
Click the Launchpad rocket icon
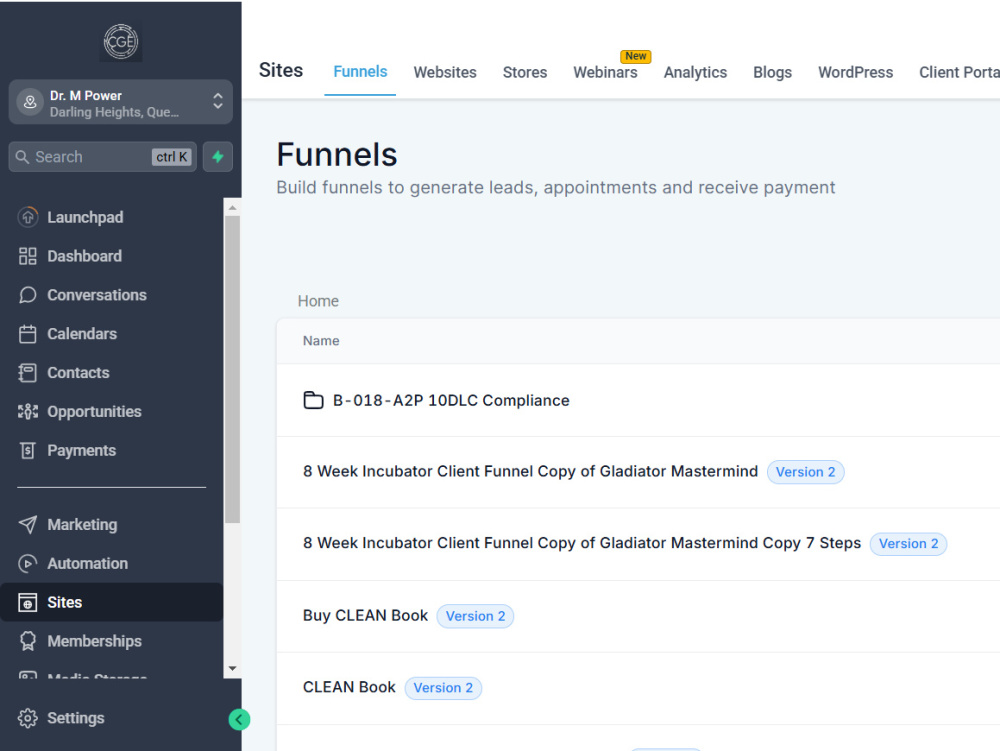pyautogui.click(x=27, y=217)
